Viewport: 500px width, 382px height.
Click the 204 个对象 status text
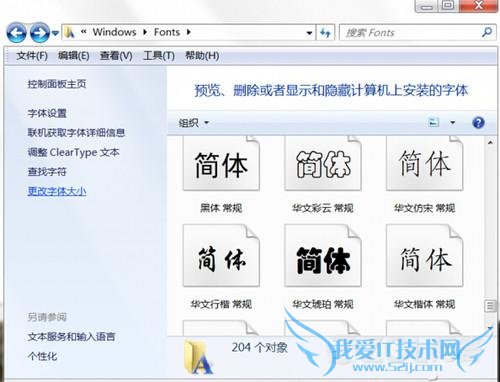(x=260, y=348)
